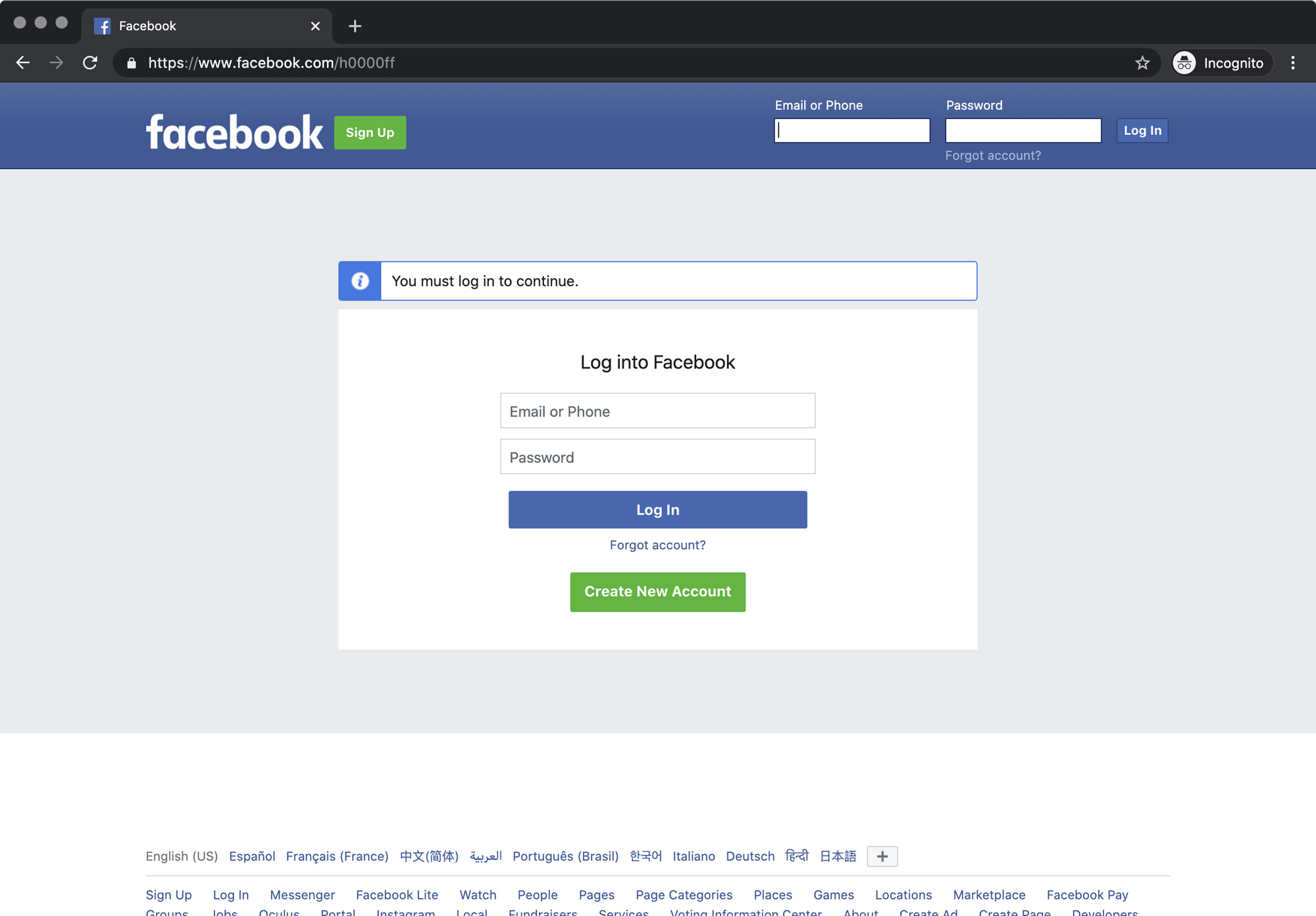Bookmark this page with the star icon
The width and height of the screenshot is (1316, 916).
click(1142, 63)
